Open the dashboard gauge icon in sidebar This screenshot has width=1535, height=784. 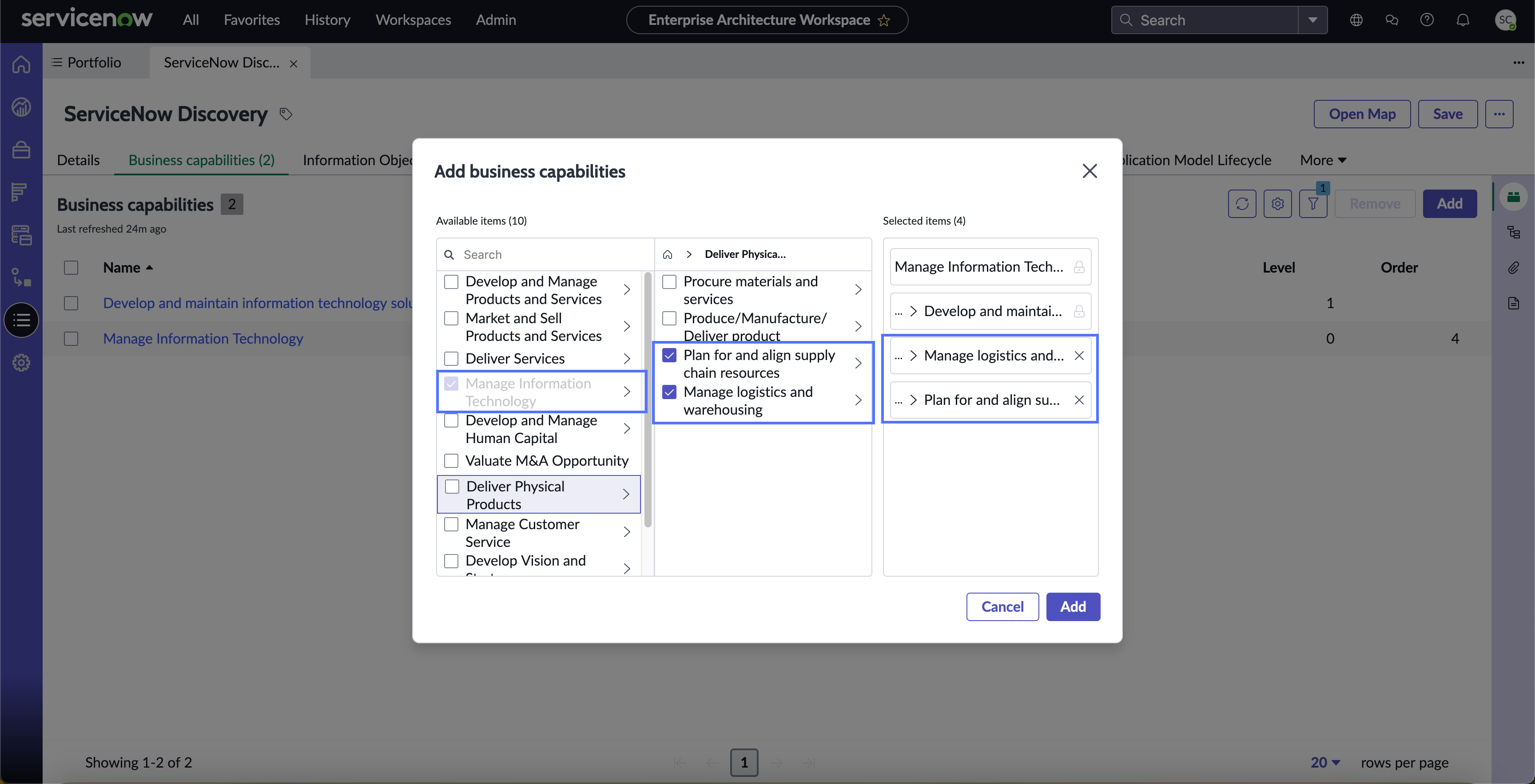tap(21, 107)
